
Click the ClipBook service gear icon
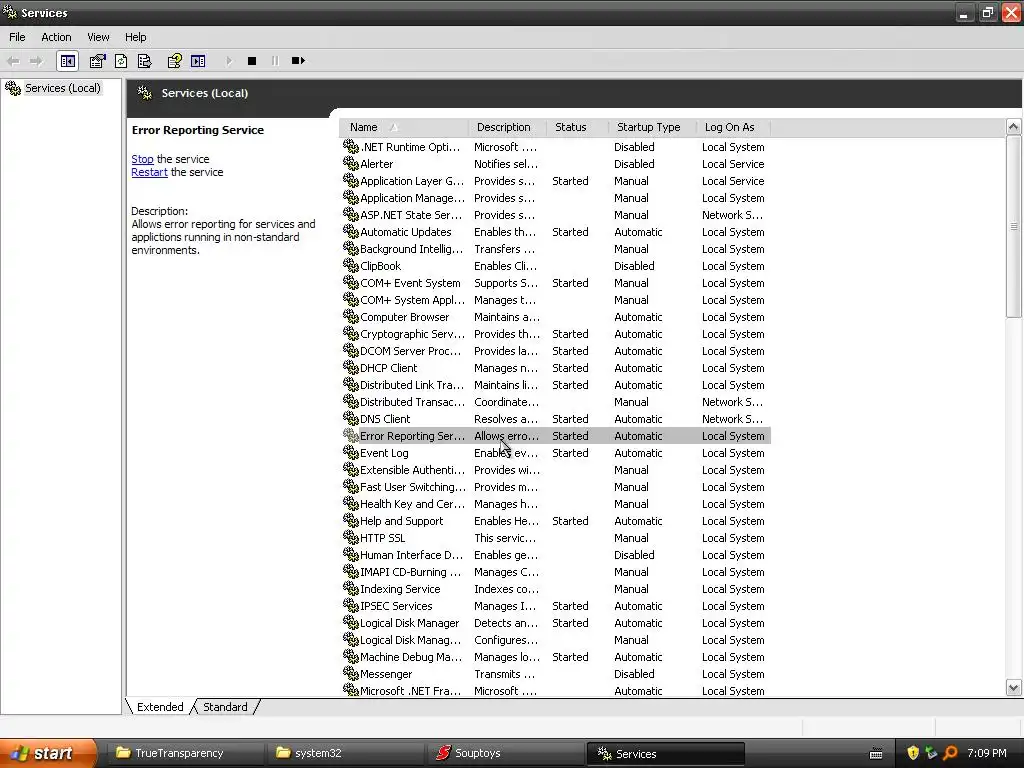click(x=351, y=265)
